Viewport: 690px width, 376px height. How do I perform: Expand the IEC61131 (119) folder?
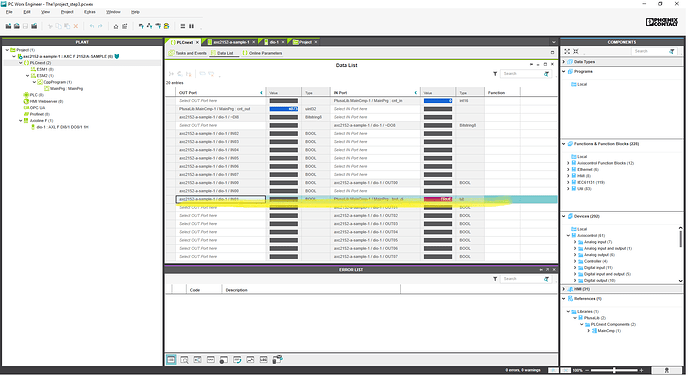(x=568, y=182)
